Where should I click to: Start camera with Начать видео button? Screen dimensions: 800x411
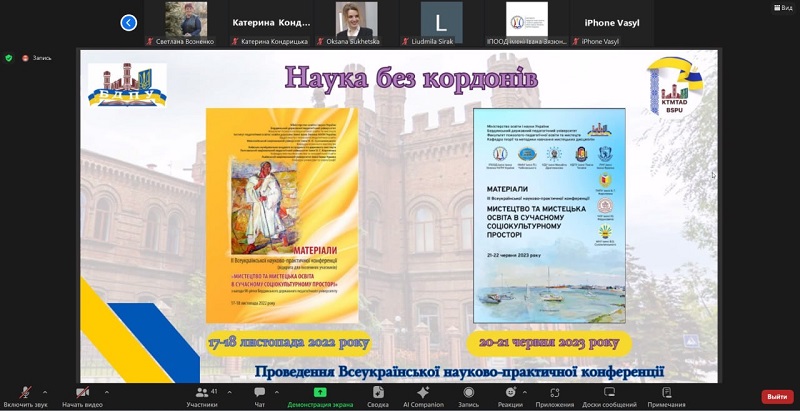[x=82, y=397]
